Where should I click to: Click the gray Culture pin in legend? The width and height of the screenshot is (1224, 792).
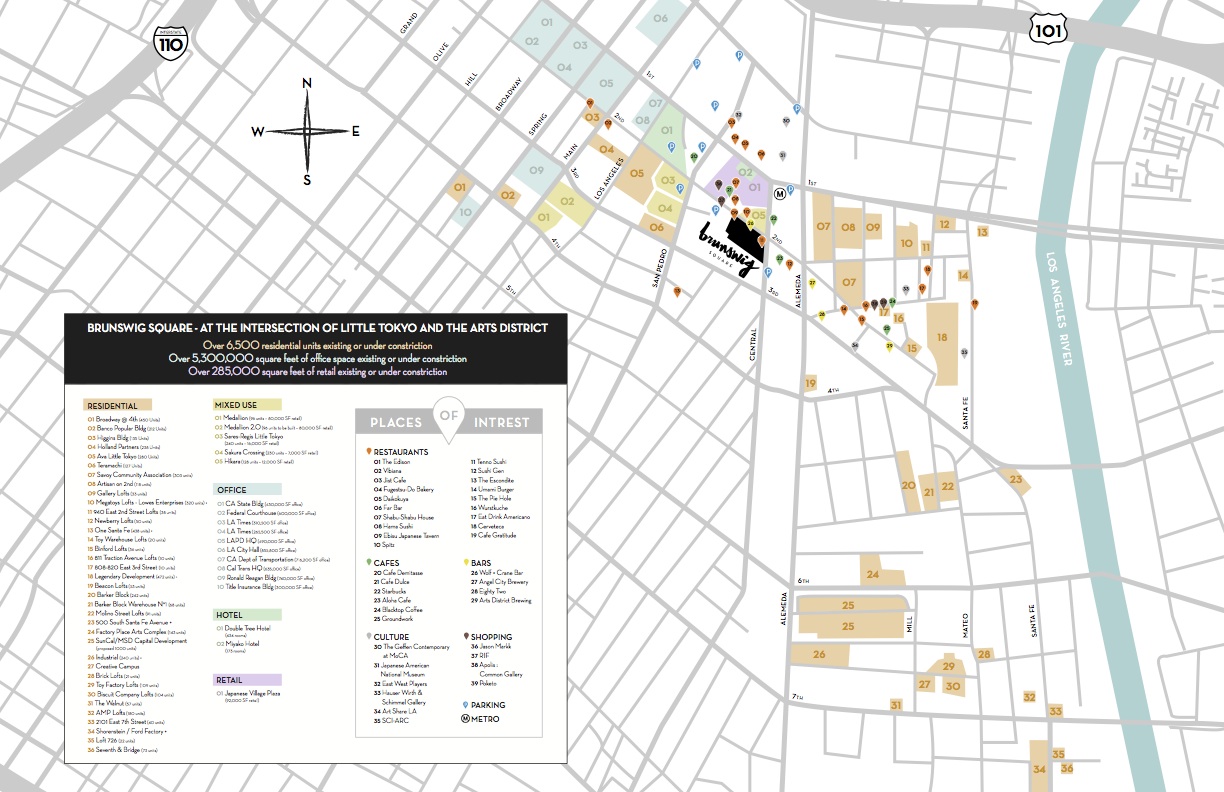[x=369, y=636]
